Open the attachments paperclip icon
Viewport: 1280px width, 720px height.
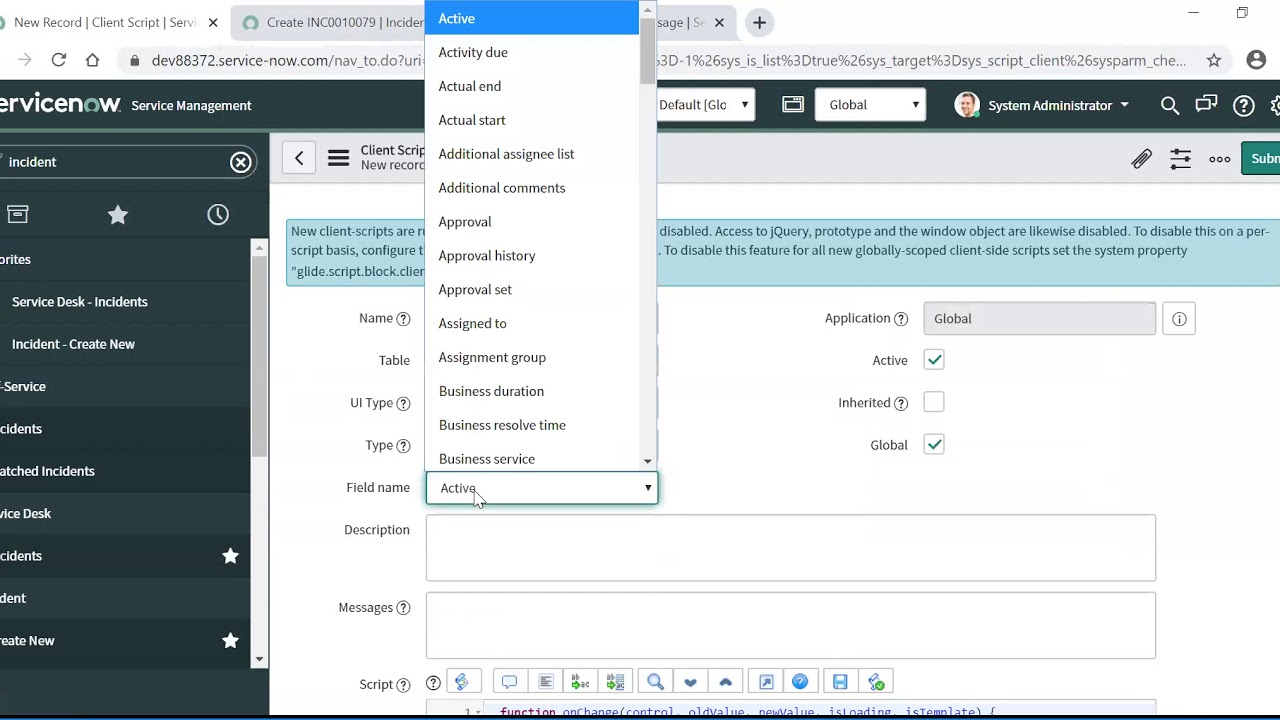pos(1142,158)
